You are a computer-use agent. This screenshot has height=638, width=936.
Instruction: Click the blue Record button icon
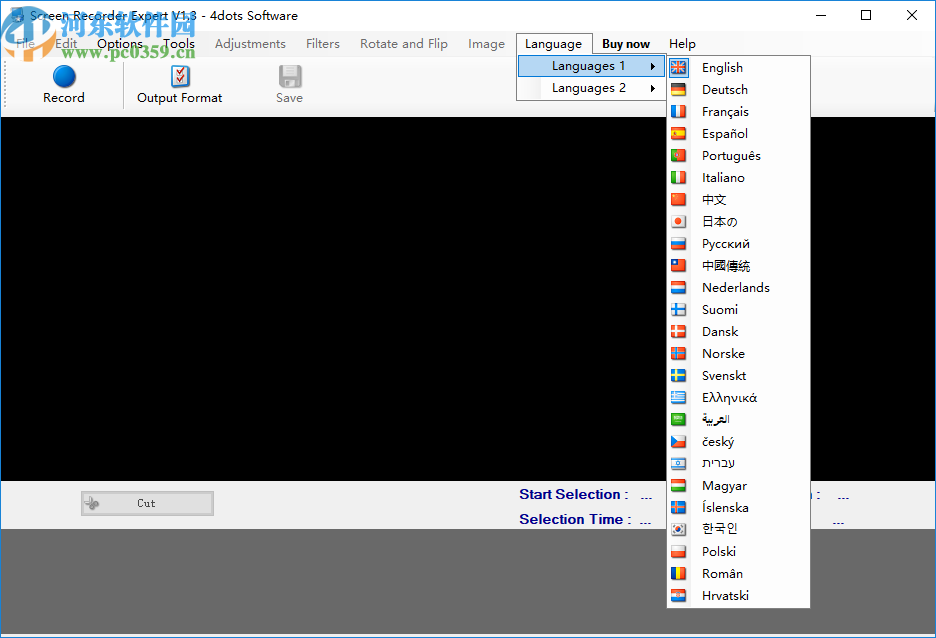[x=64, y=76]
